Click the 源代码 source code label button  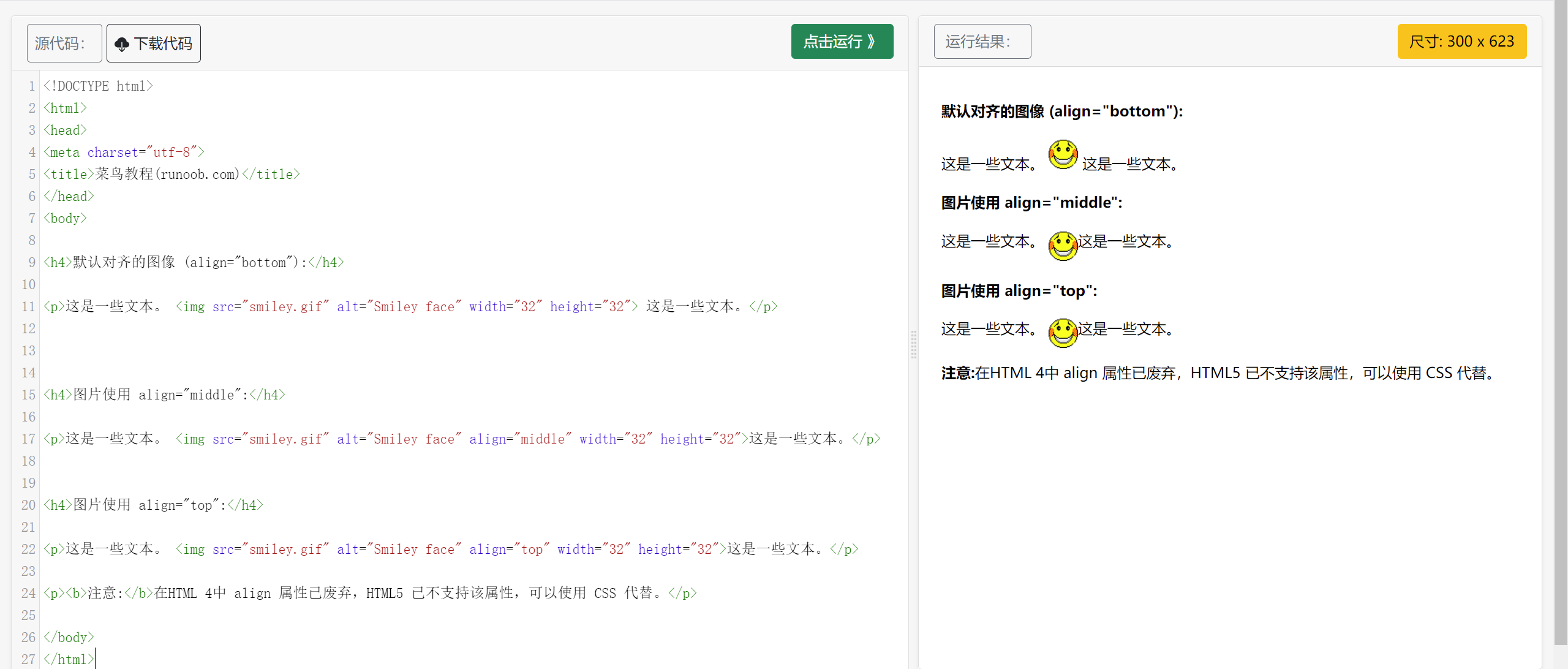(x=64, y=43)
